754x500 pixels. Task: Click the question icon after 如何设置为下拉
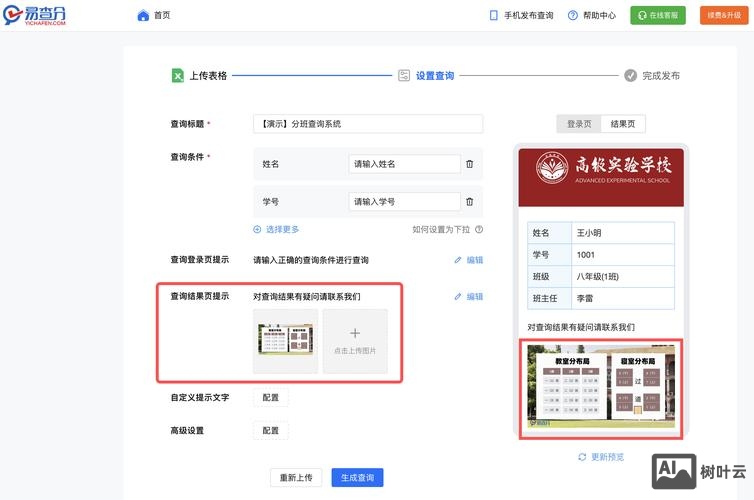pyautogui.click(x=479, y=229)
